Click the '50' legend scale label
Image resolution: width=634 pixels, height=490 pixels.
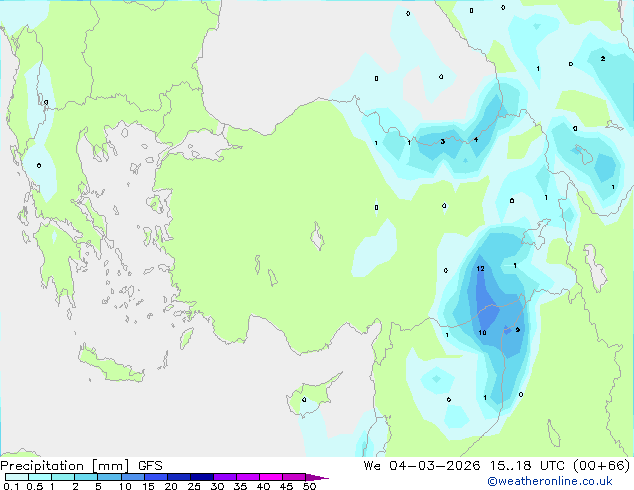point(309,486)
